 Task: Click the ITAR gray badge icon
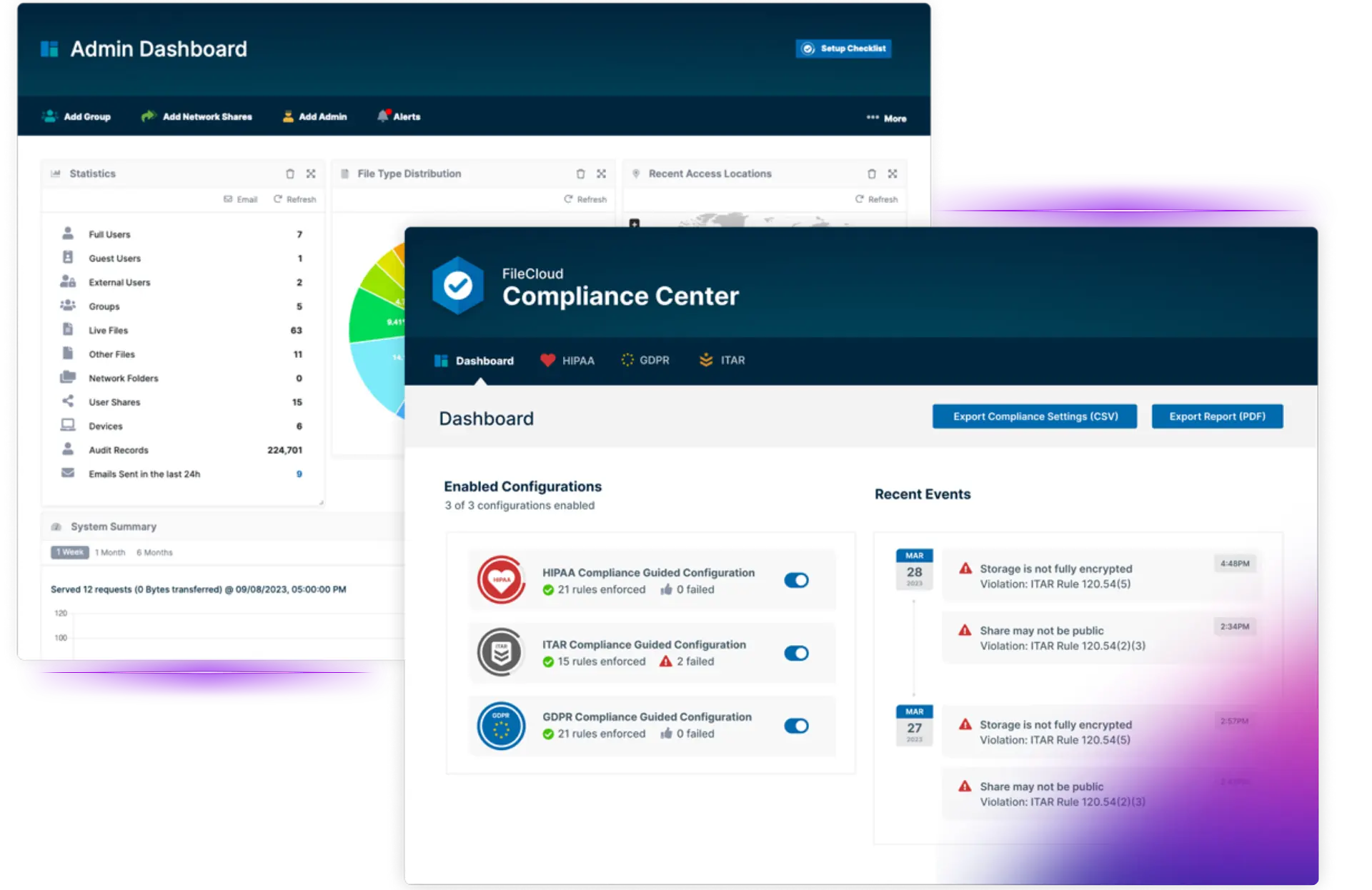coord(501,652)
